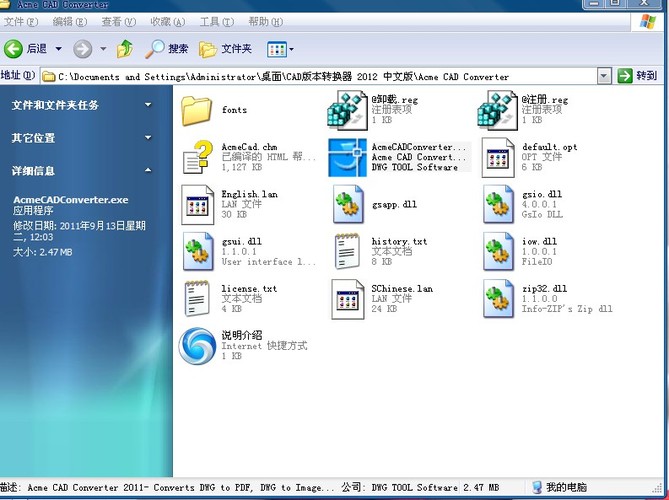Toggle the 文件夹 folders pane
Viewport: 669px width, 500px height.
tap(225, 49)
